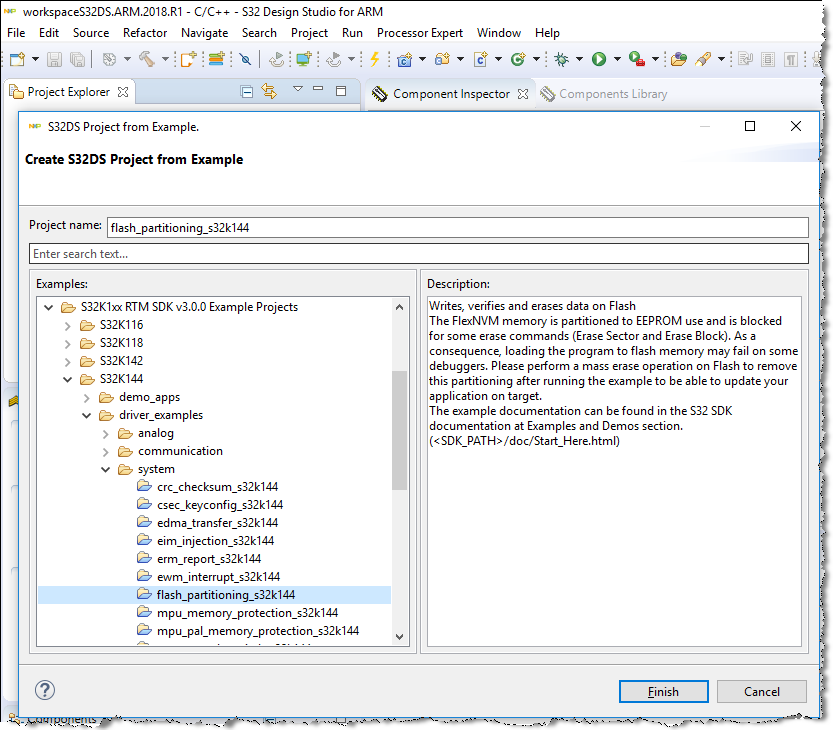Image resolution: width=833 pixels, height=730 pixels.
Task: Expand the S32K116 folder
Action: (67, 326)
